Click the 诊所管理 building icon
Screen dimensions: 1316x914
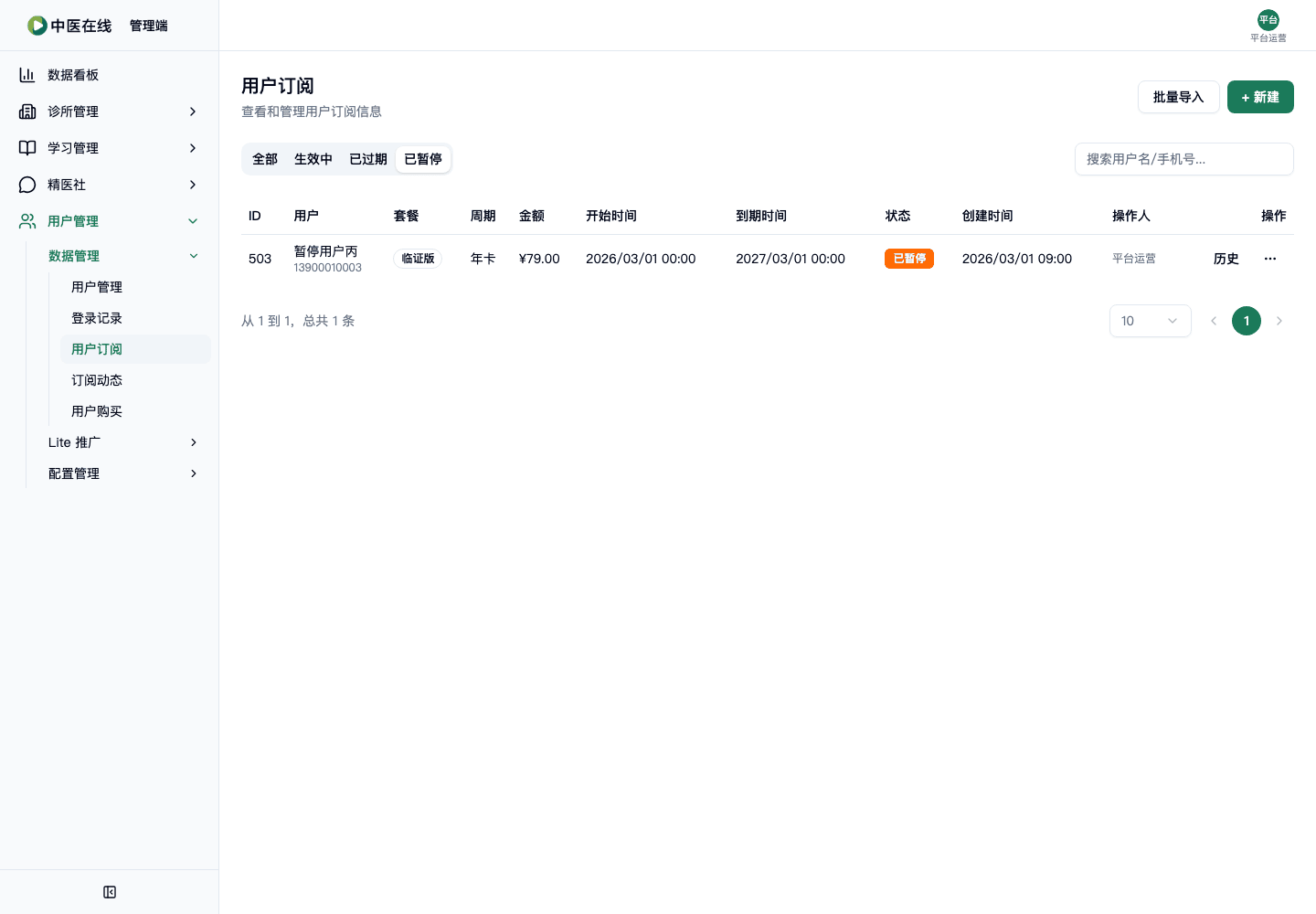click(27, 112)
